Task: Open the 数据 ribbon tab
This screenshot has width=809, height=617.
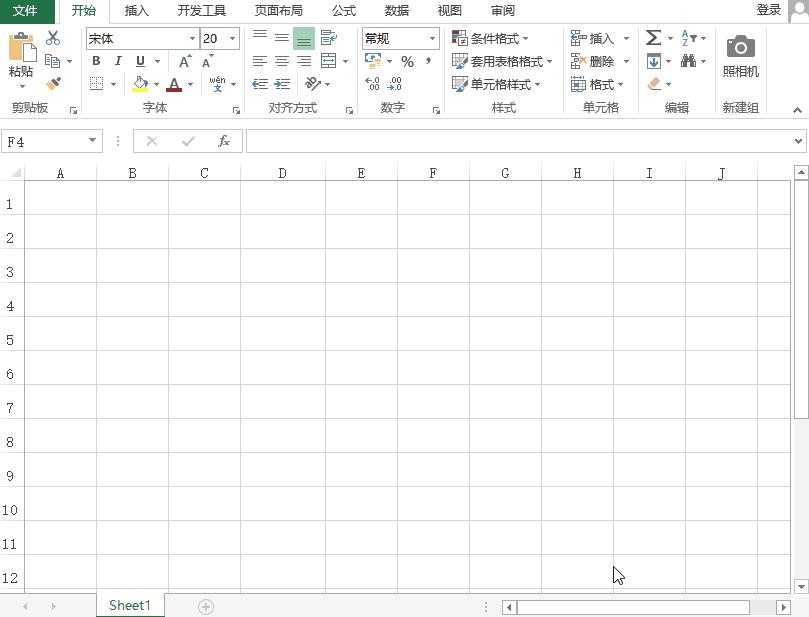Action: pyautogui.click(x=395, y=11)
